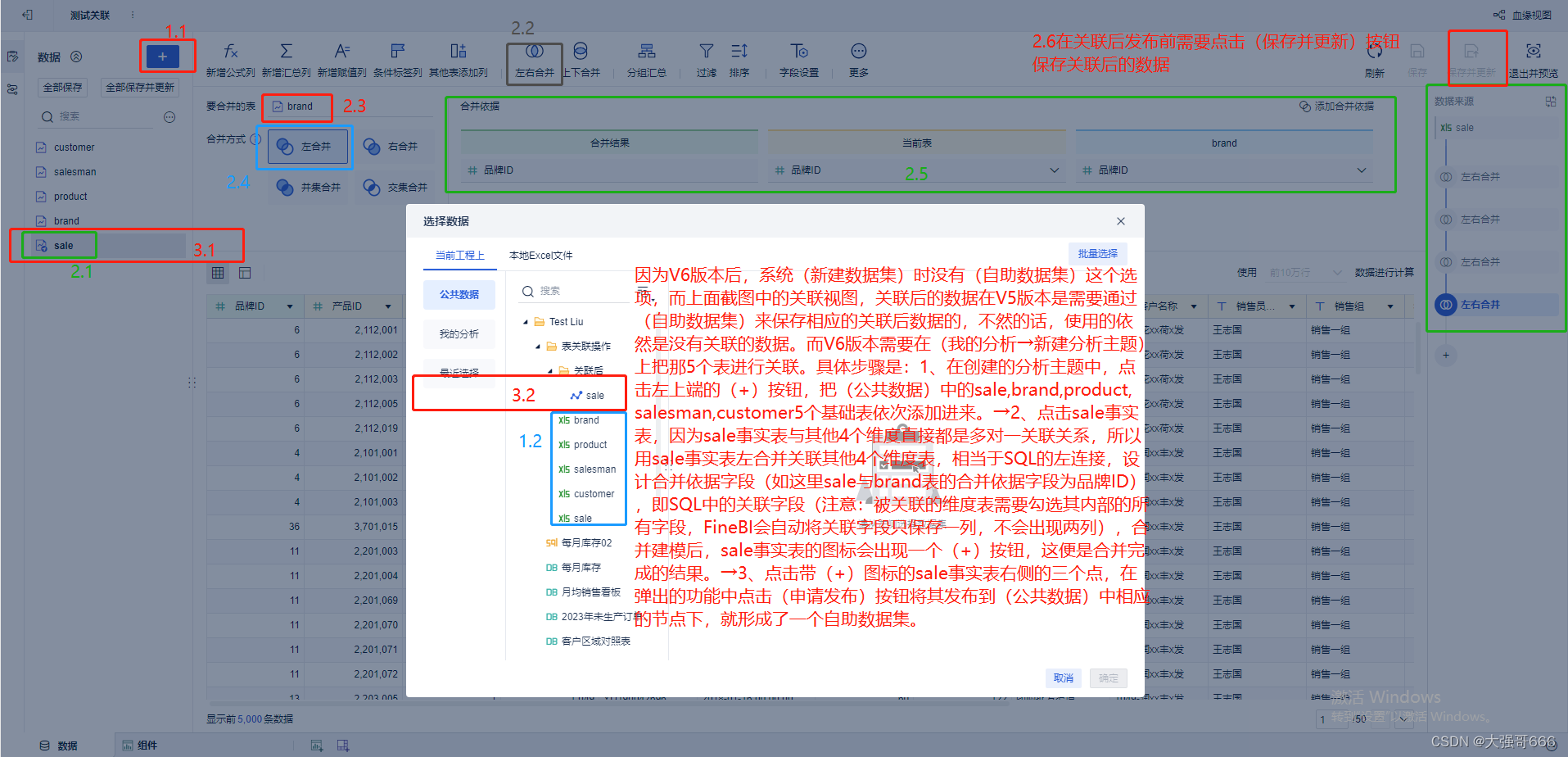This screenshot has width=1568, height=757.
Task: Open 产品ID column header dropdown
Action: click(388, 306)
